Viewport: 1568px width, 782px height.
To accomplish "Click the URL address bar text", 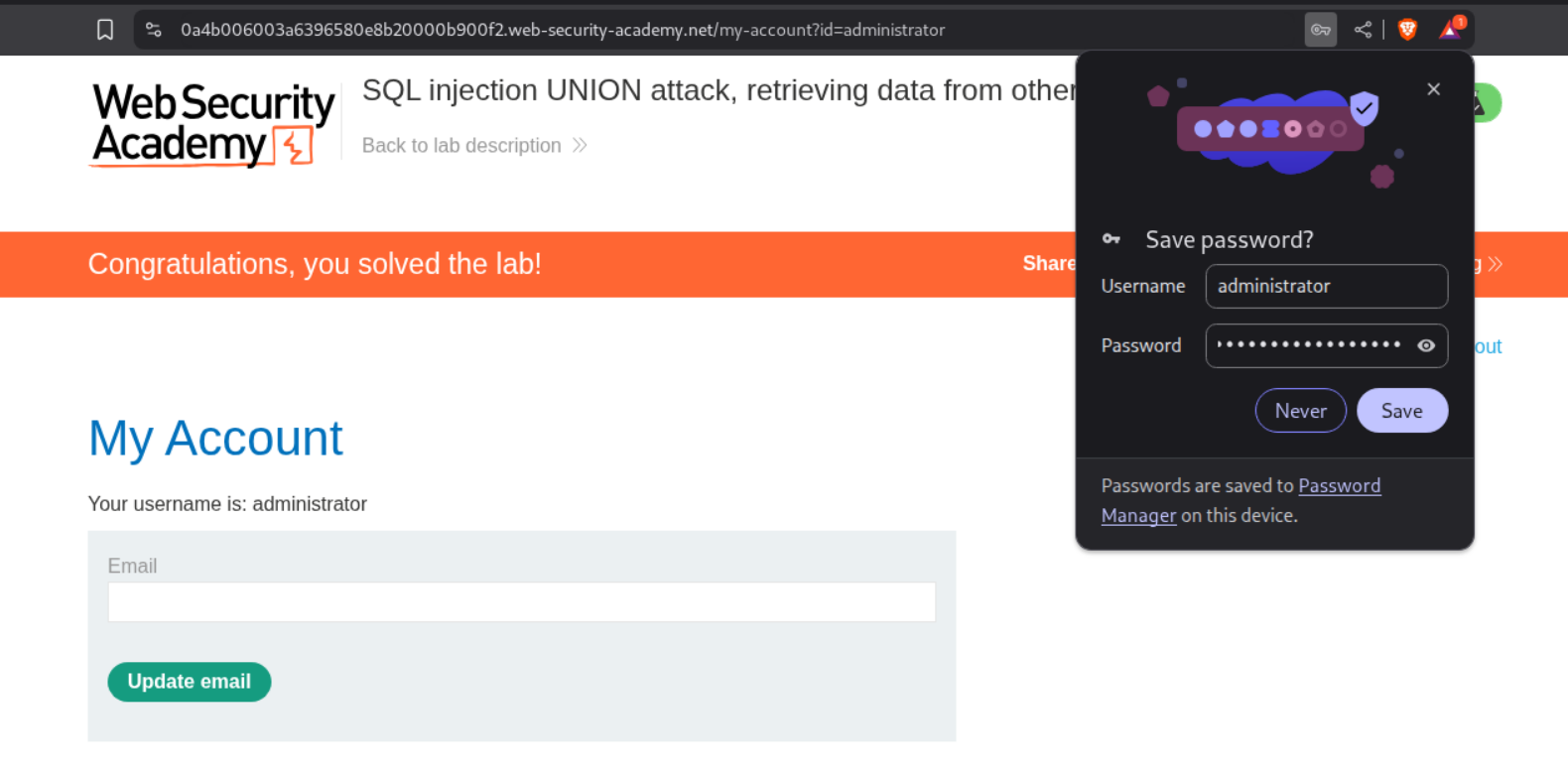I will pyautogui.click(x=562, y=30).
